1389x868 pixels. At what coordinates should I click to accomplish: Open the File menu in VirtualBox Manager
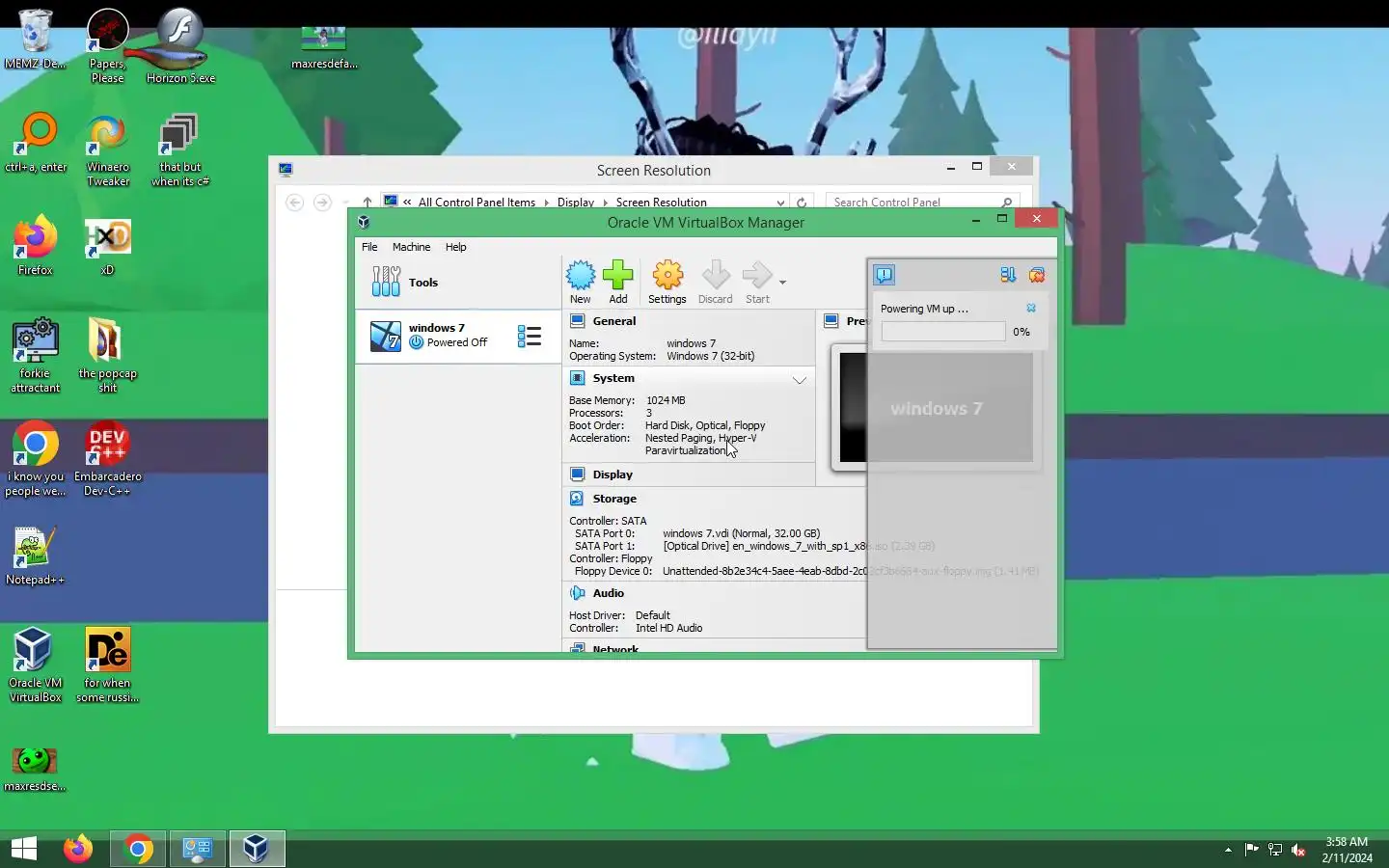(x=369, y=247)
